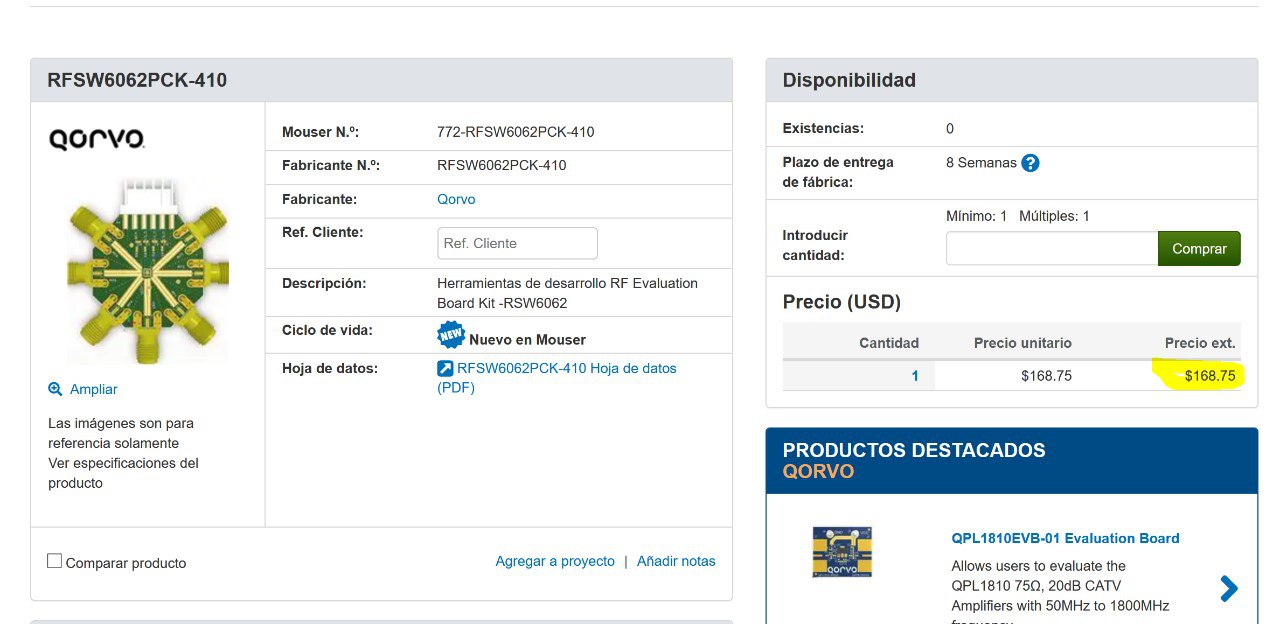
Task: Select Agregar a proyecto
Action: pos(555,561)
